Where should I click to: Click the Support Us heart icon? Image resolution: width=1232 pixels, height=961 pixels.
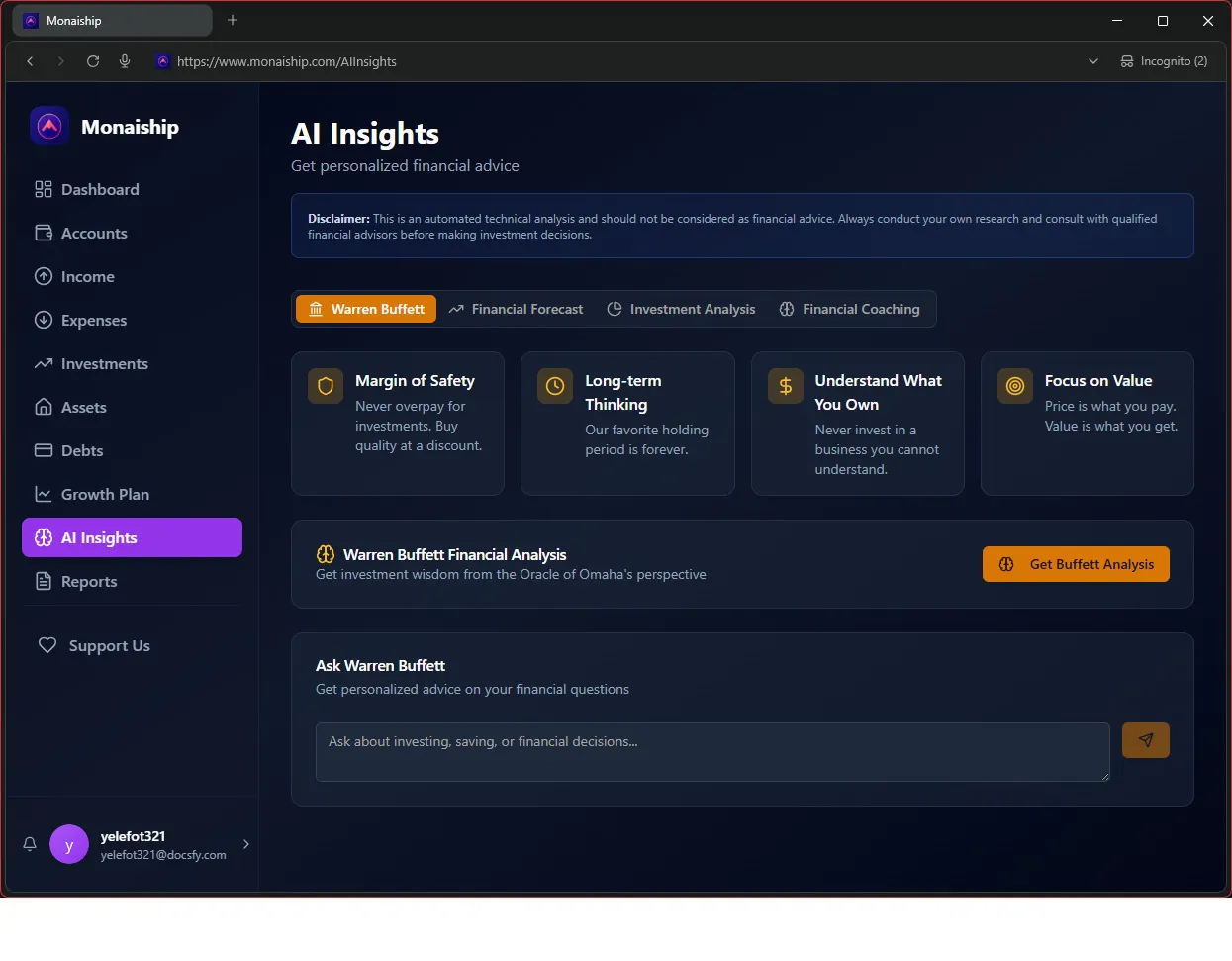(x=47, y=645)
